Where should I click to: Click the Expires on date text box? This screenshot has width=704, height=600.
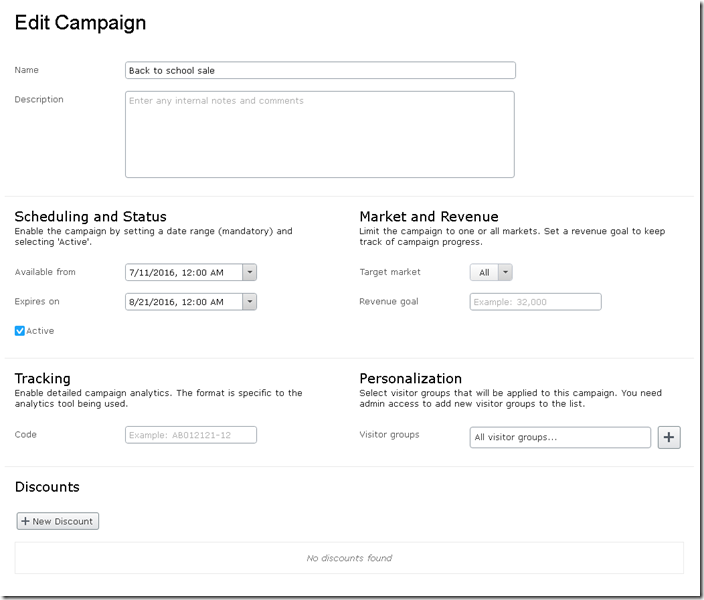point(183,301)
